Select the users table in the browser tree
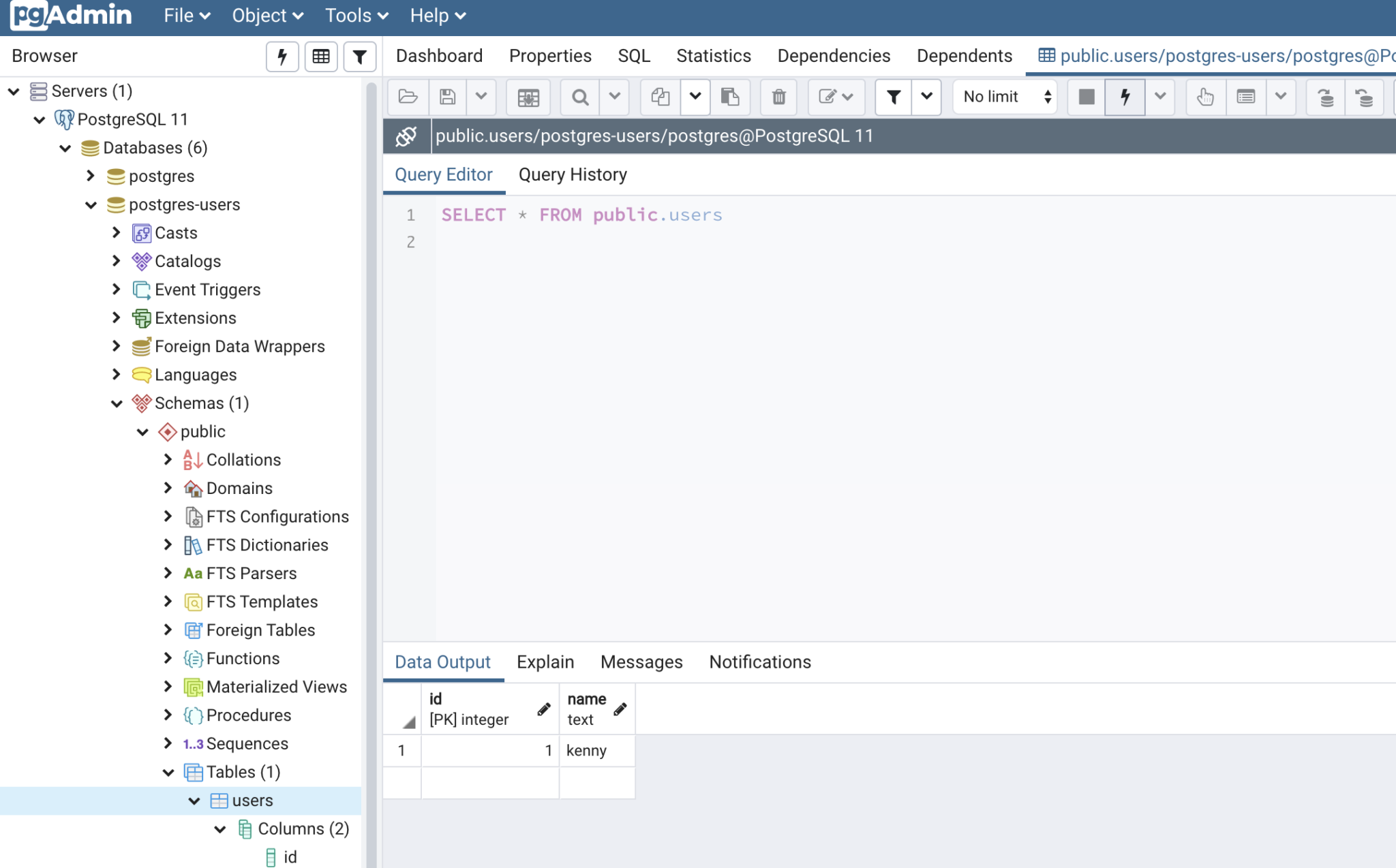 click(x=253, y=800)
